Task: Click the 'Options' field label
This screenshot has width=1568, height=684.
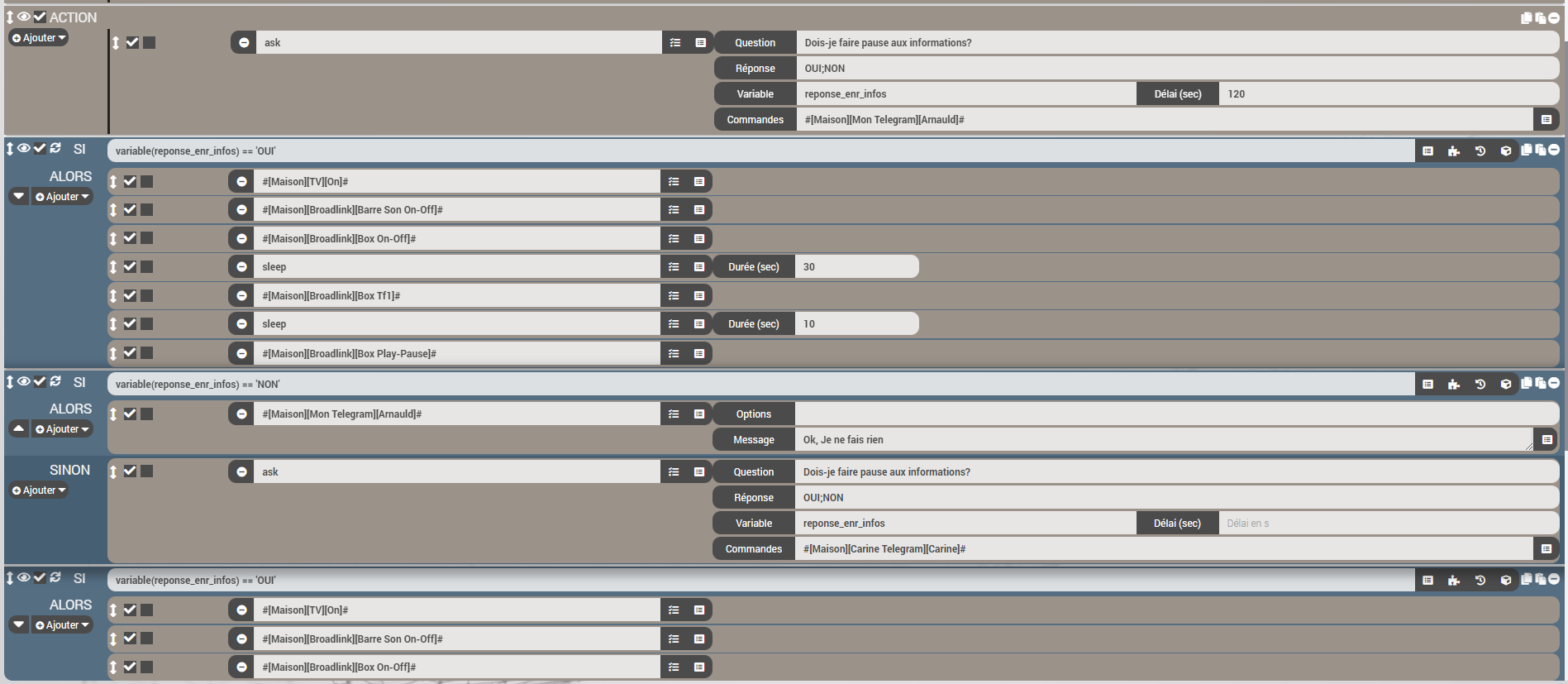Action: tap(754, 414)
